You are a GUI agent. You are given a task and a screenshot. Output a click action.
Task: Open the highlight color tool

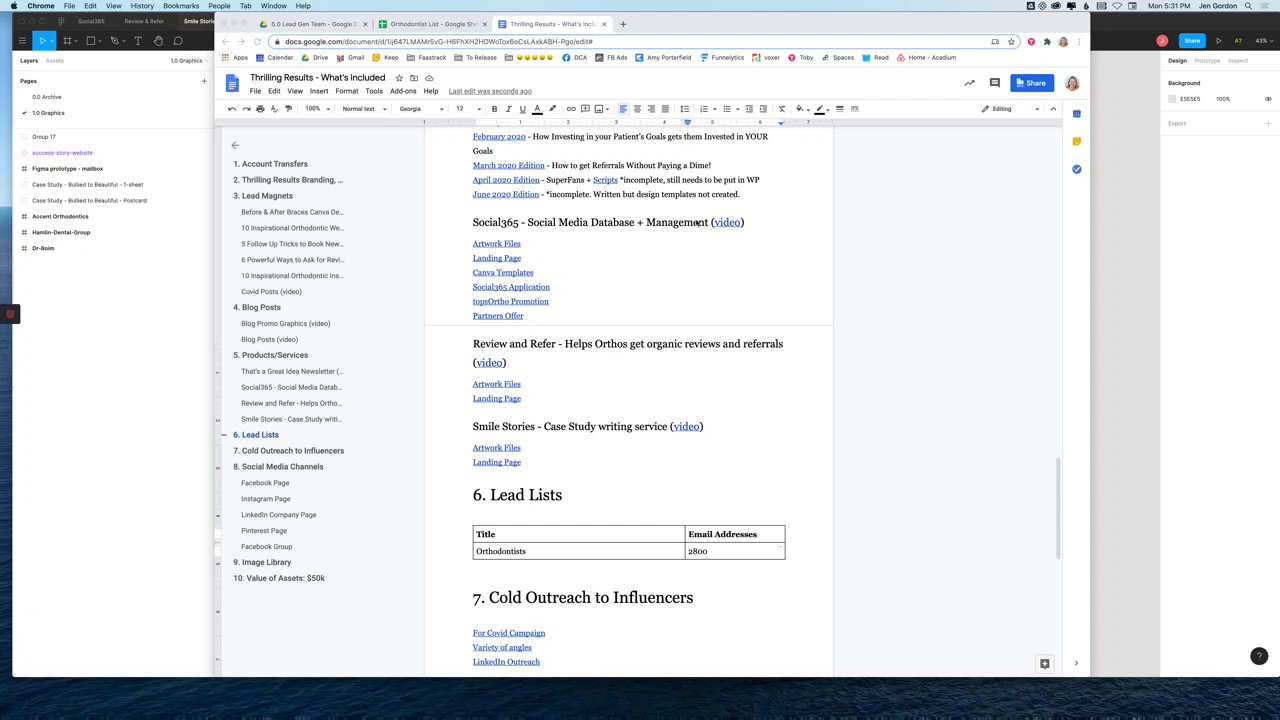tap(552, 109)
